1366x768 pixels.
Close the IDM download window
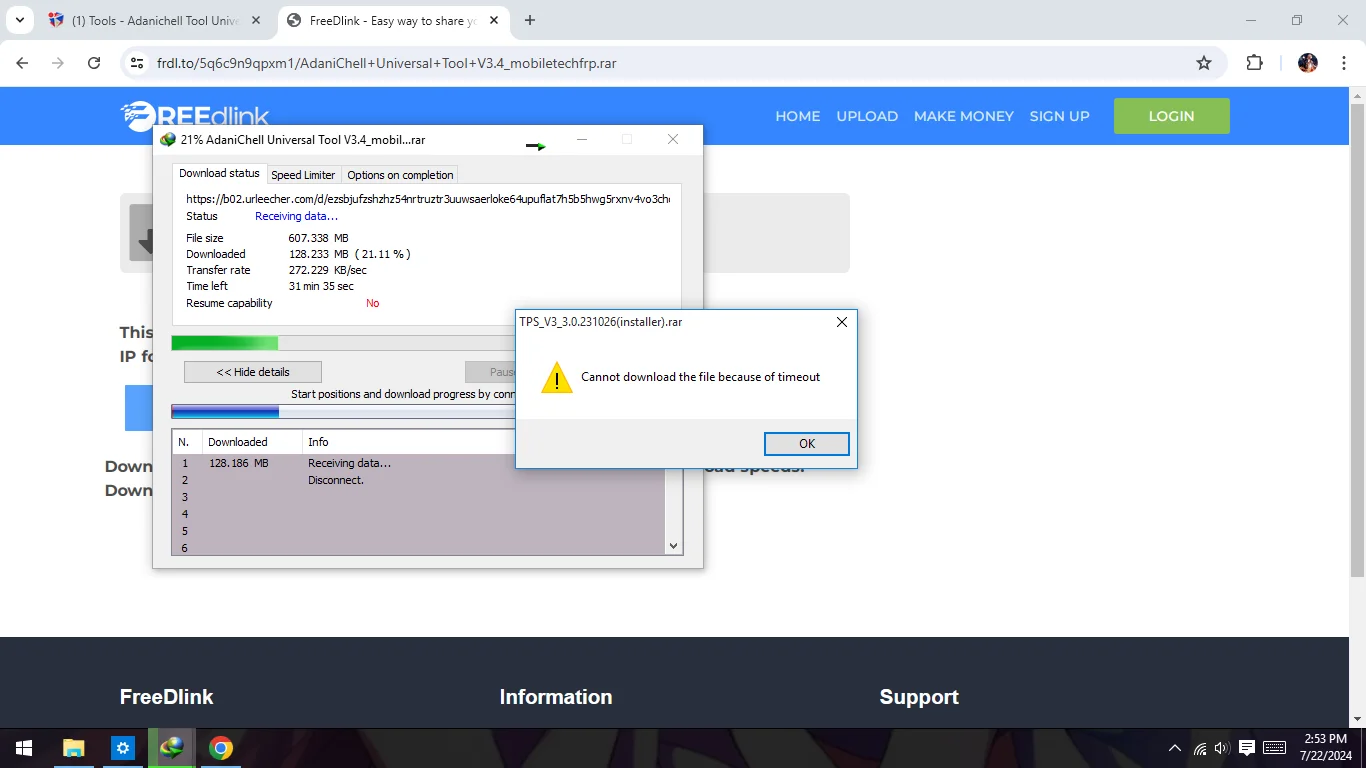point(673,140)
